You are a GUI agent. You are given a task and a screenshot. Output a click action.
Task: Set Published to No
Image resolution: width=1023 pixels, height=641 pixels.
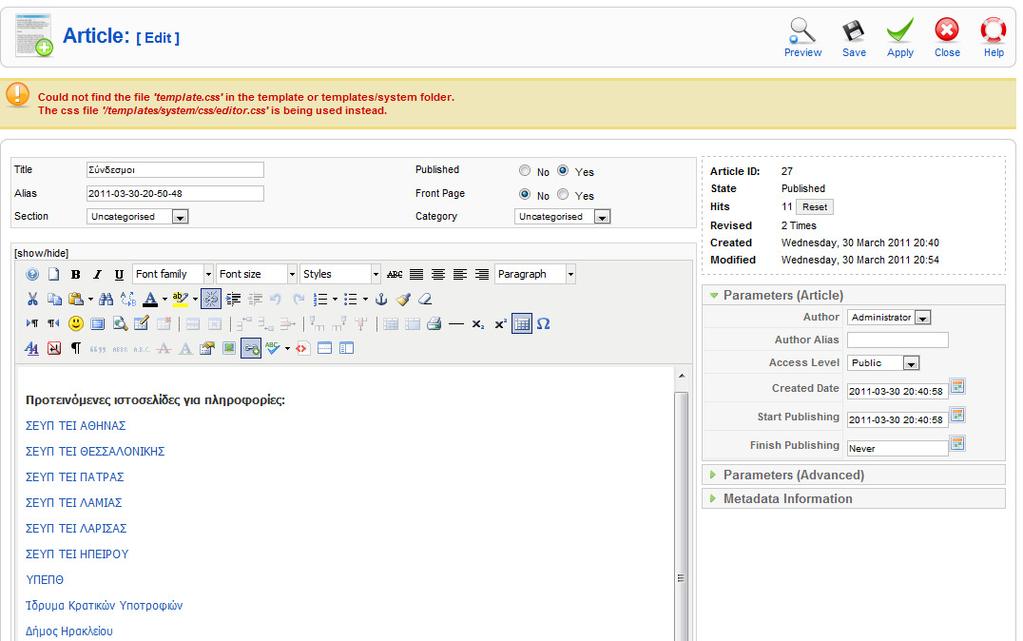coord(525,170)
